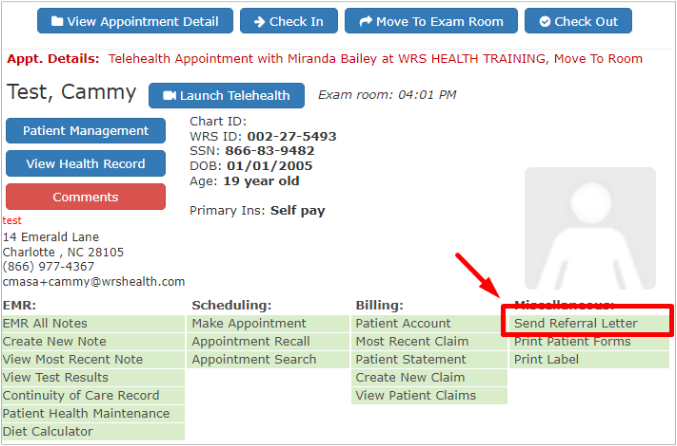Image resolution: width=677 pixels, height=446 pixels.
Task: Launch Telehealth video session
Action: tap(227, 96)
